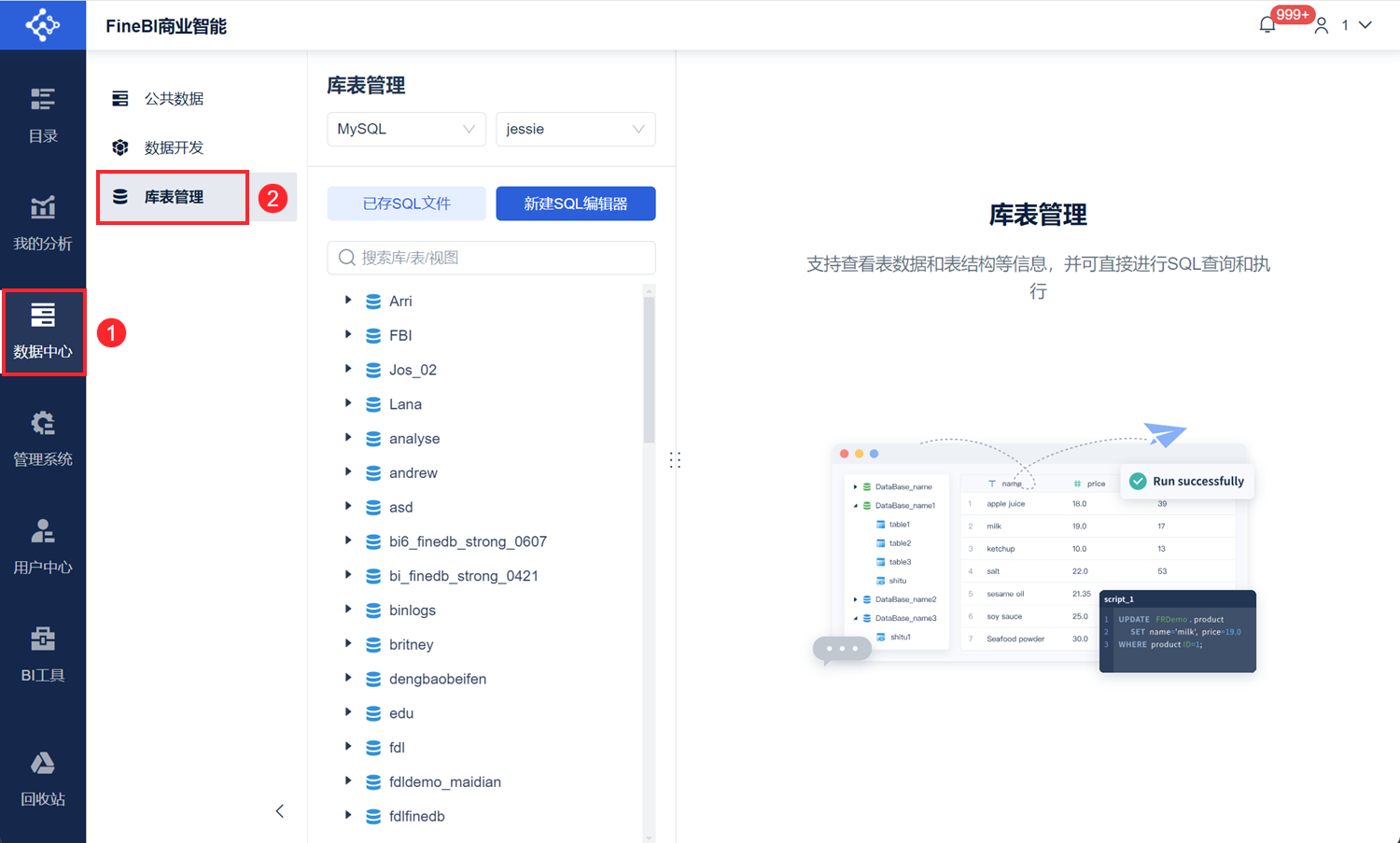Viewport: 1400px width, 843px height.
Task: Click the Lana database icon
Action: coord(373,405)
